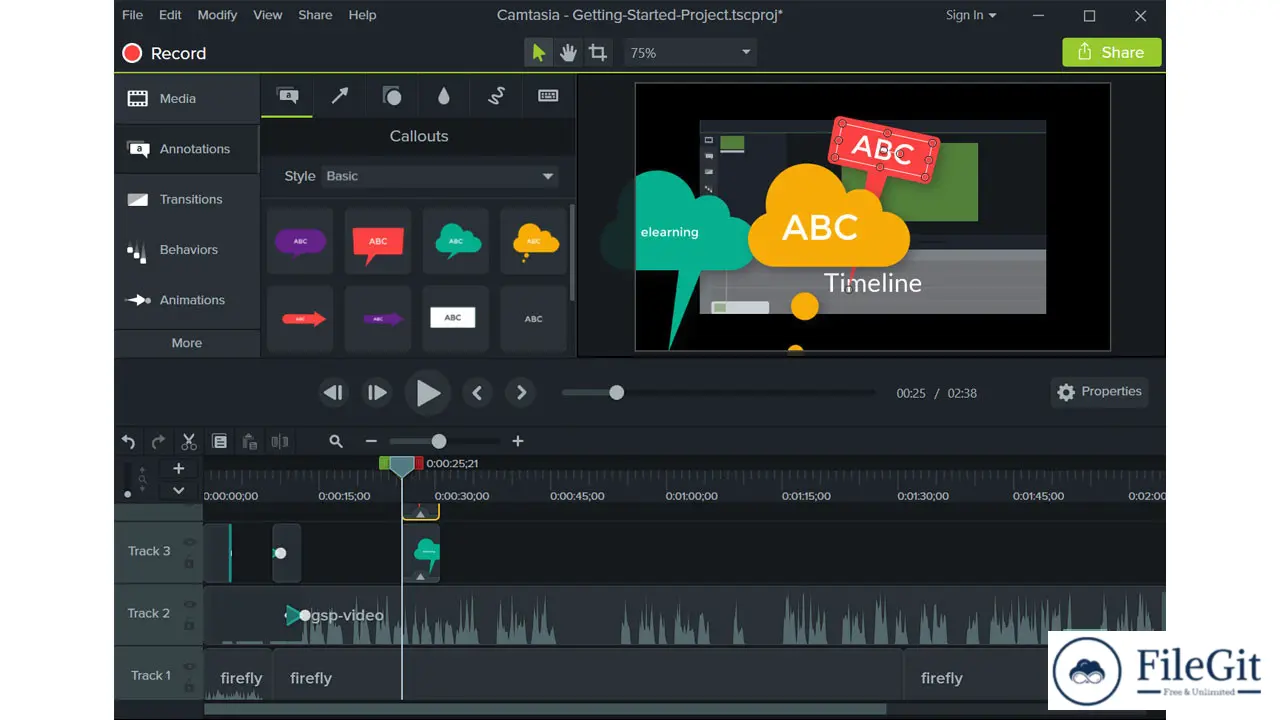Screen dimensions: 1280x720
Task: Toggle Track 2 lock
Action: click(x=189, y=624)
